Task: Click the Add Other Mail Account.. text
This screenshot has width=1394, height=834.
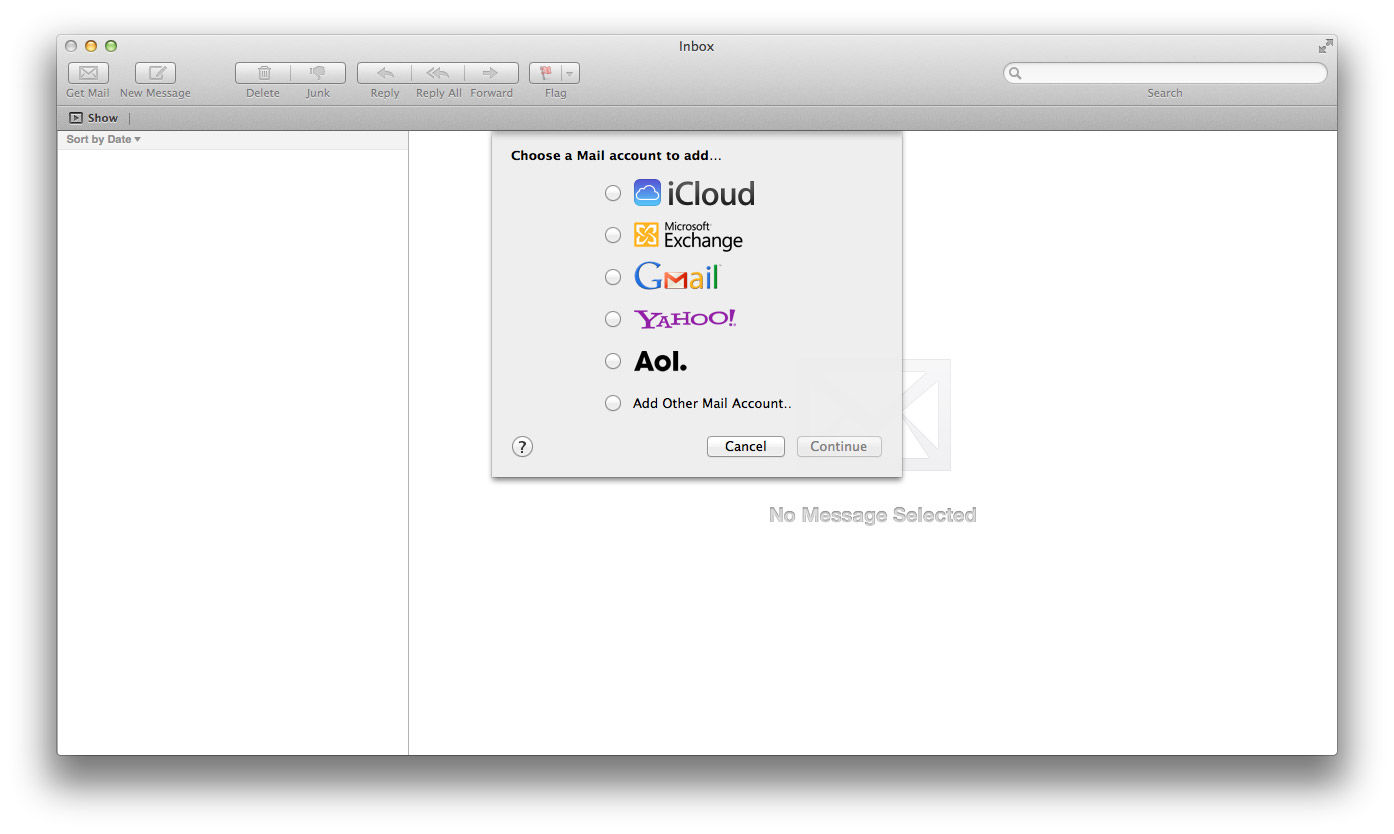Action: coord(712,403)
